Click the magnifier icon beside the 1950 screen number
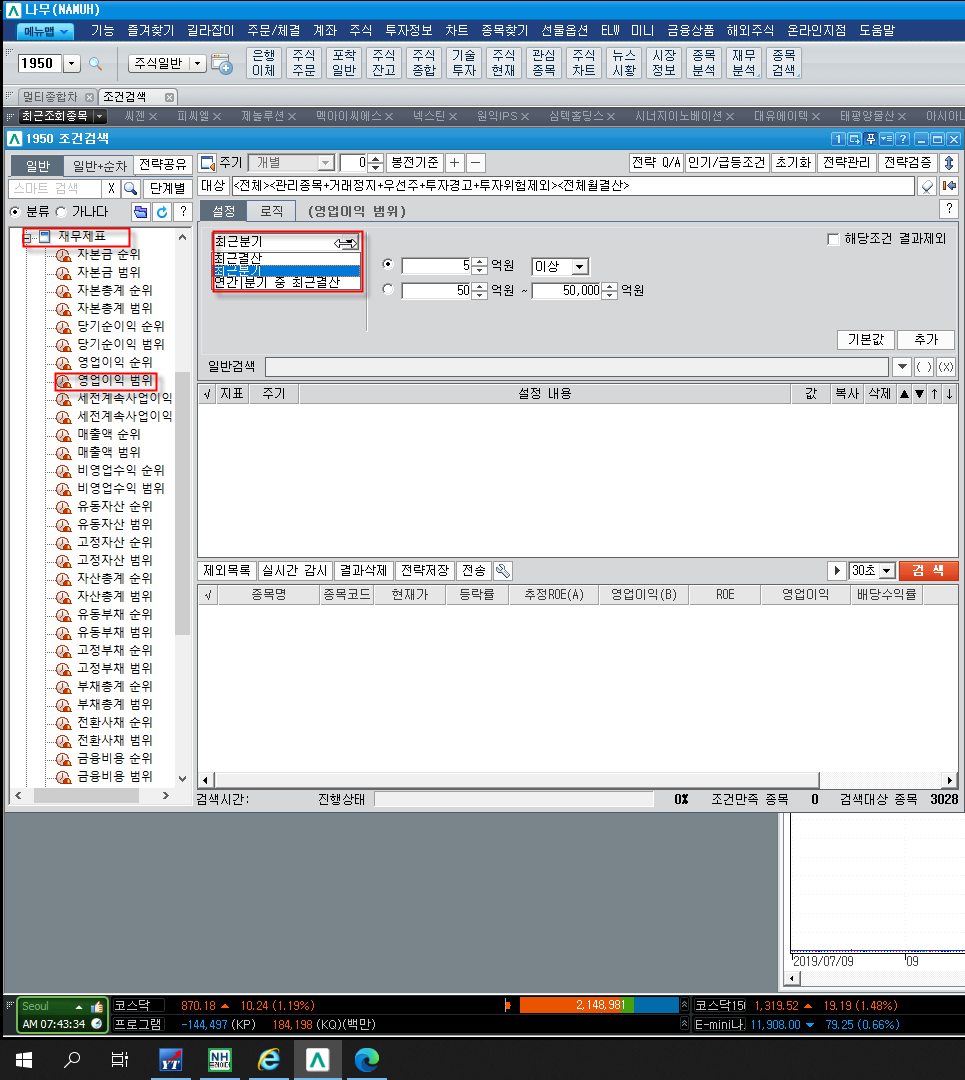This screenshot has width=965, height=1080. 96,64
